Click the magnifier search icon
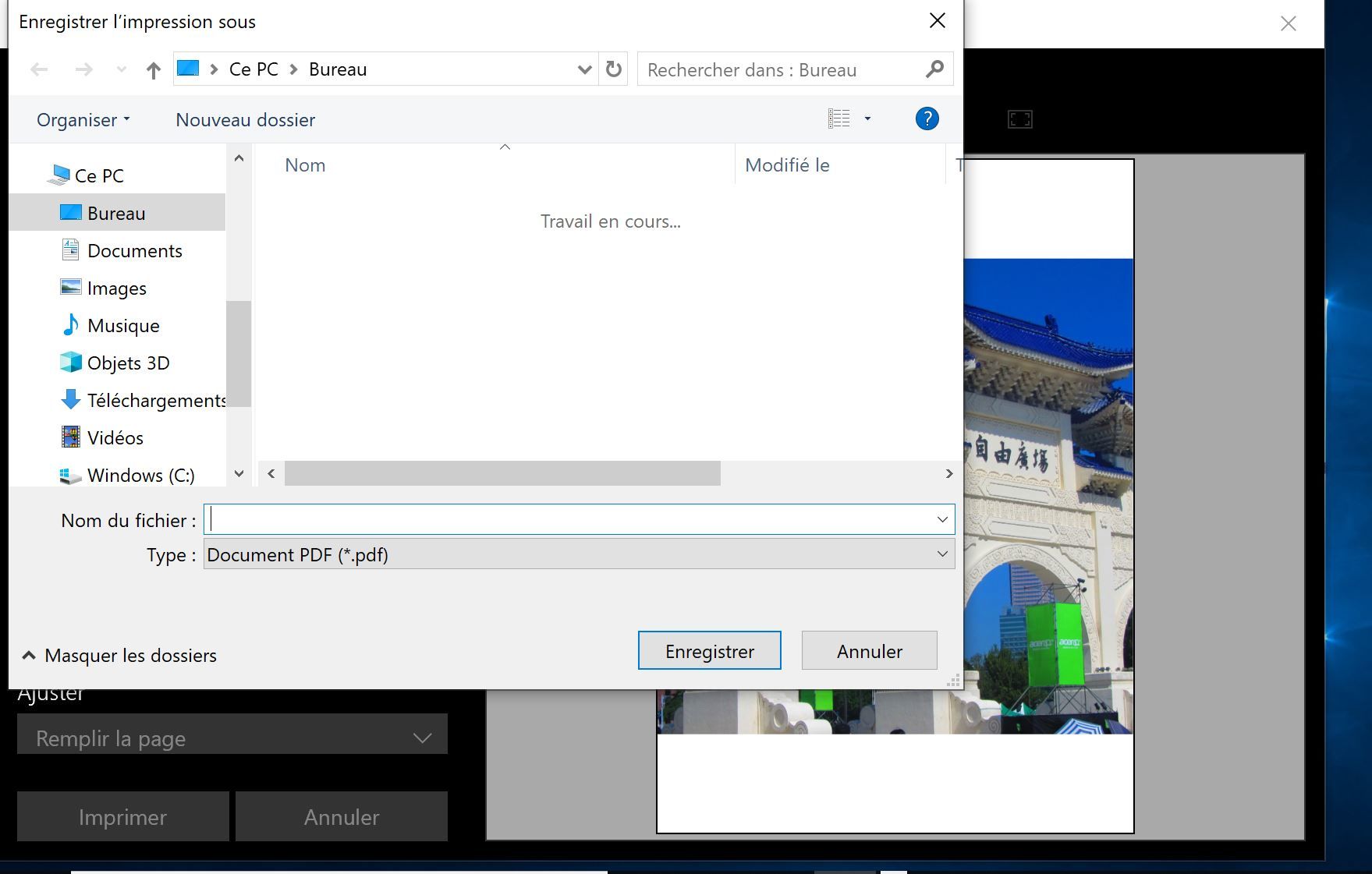1372x874 pixels. click(934, 69)
